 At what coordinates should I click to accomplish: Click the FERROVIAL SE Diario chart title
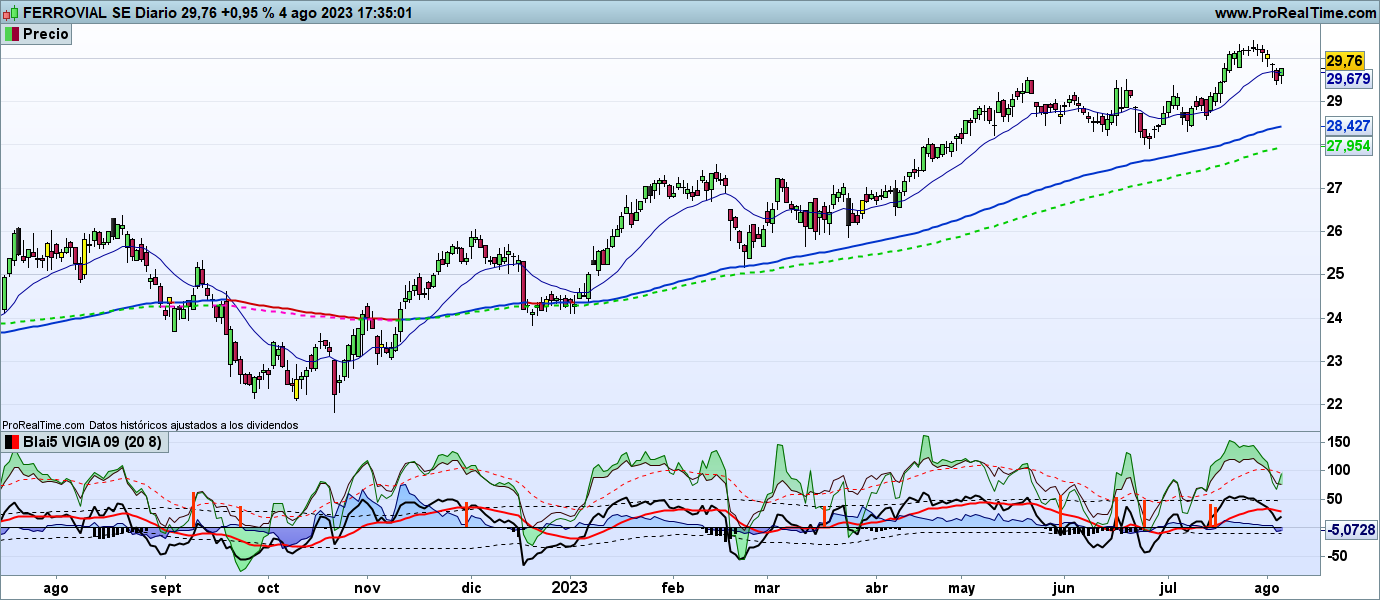217,14
